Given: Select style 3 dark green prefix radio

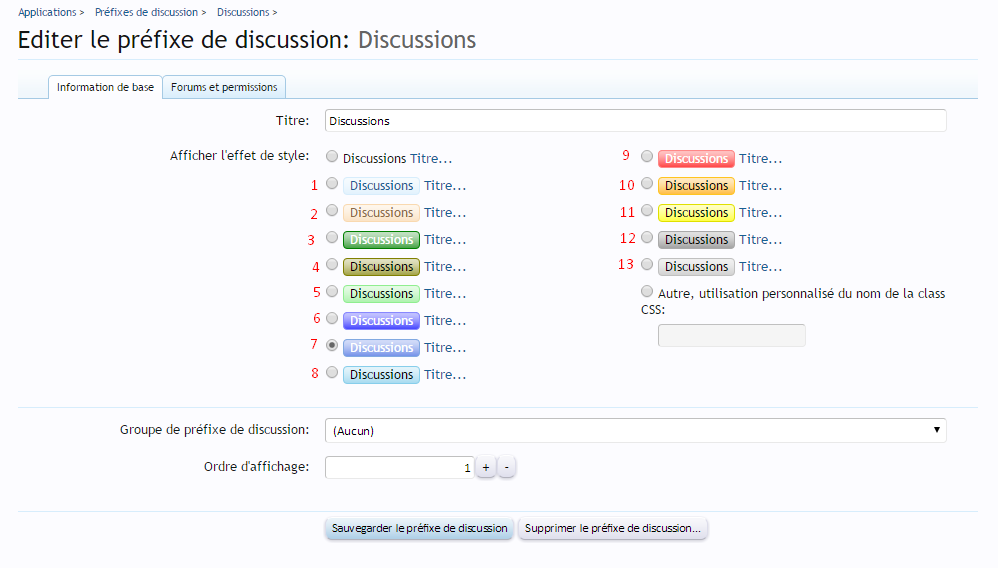Looking at the screenshot, I should 332,239.
